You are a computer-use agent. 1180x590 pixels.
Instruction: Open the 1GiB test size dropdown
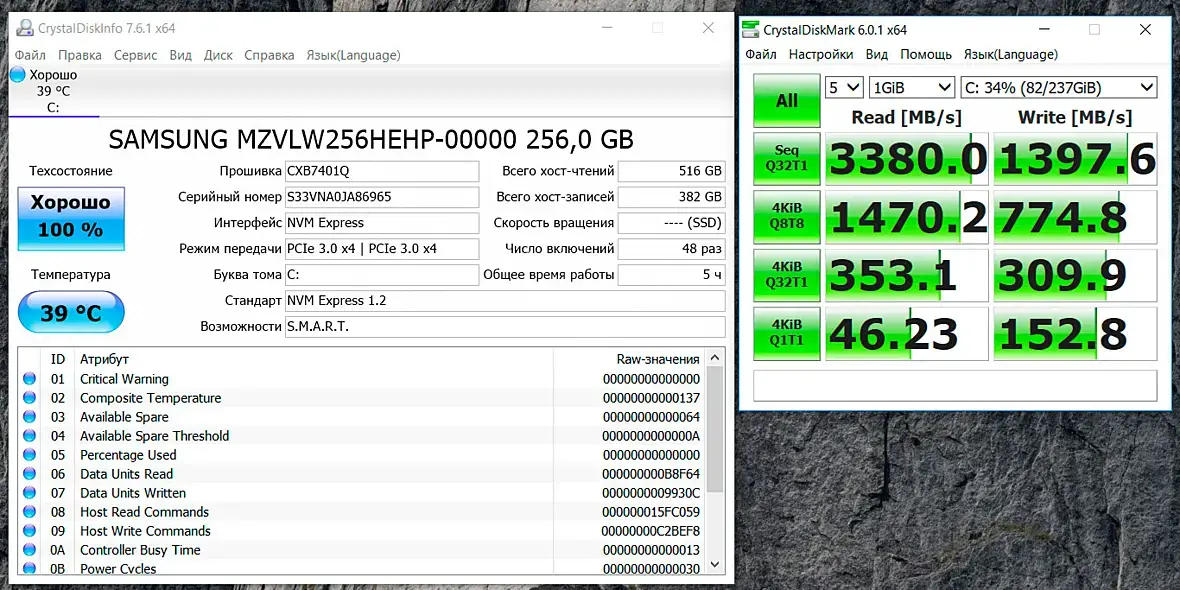(912, 87)
